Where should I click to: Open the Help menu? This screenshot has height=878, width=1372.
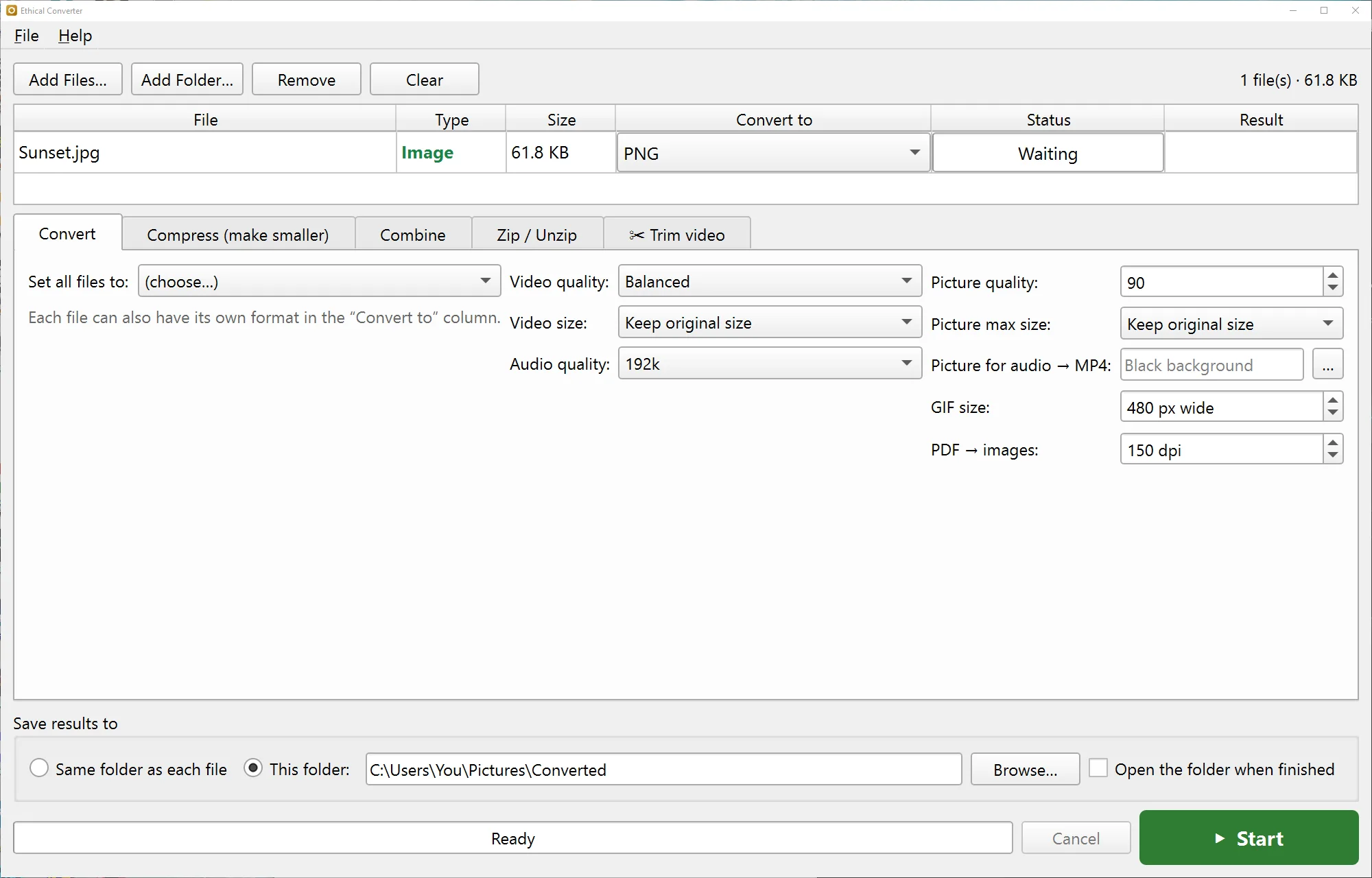click(x=75, y=36)
